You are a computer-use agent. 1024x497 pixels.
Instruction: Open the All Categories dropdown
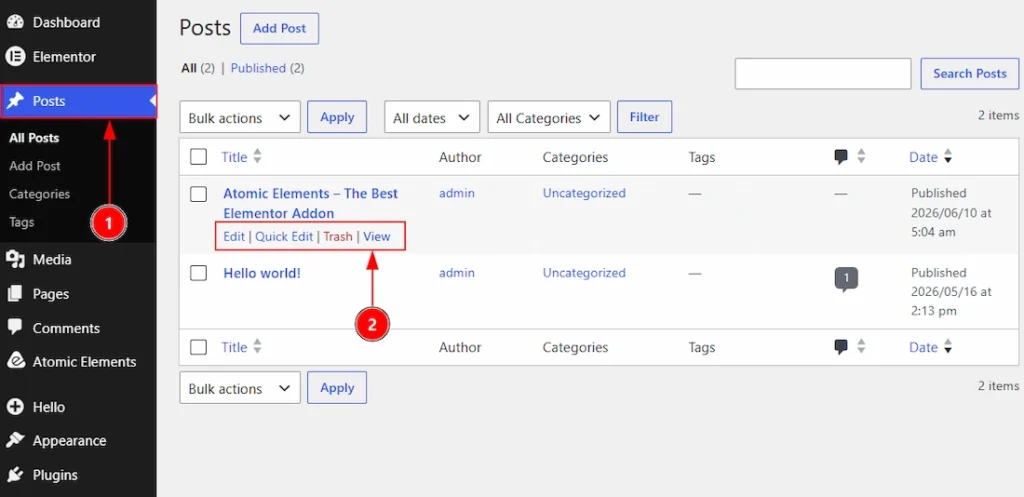[x=549, y=118]
